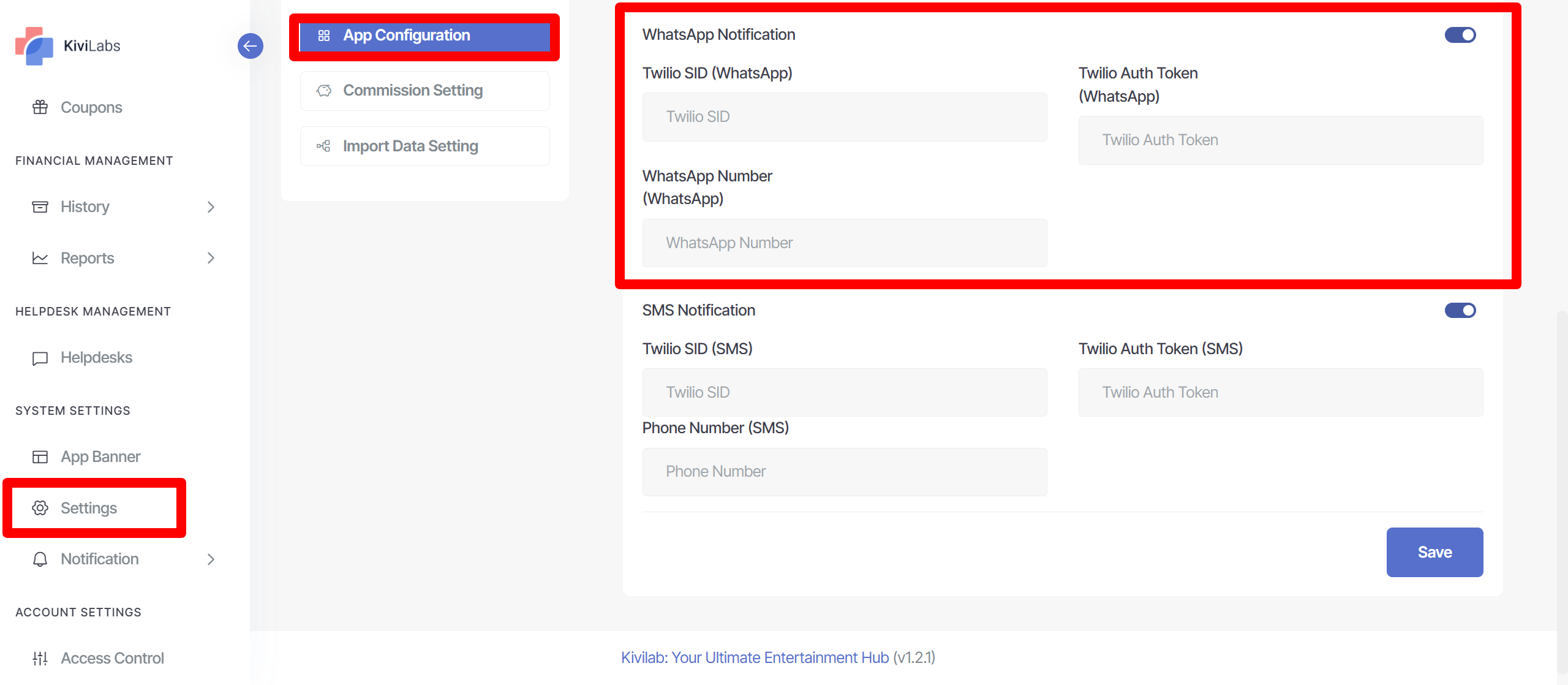Click the Access Control sliders icon
1568x685 pixels.
[x=40, y=658]
